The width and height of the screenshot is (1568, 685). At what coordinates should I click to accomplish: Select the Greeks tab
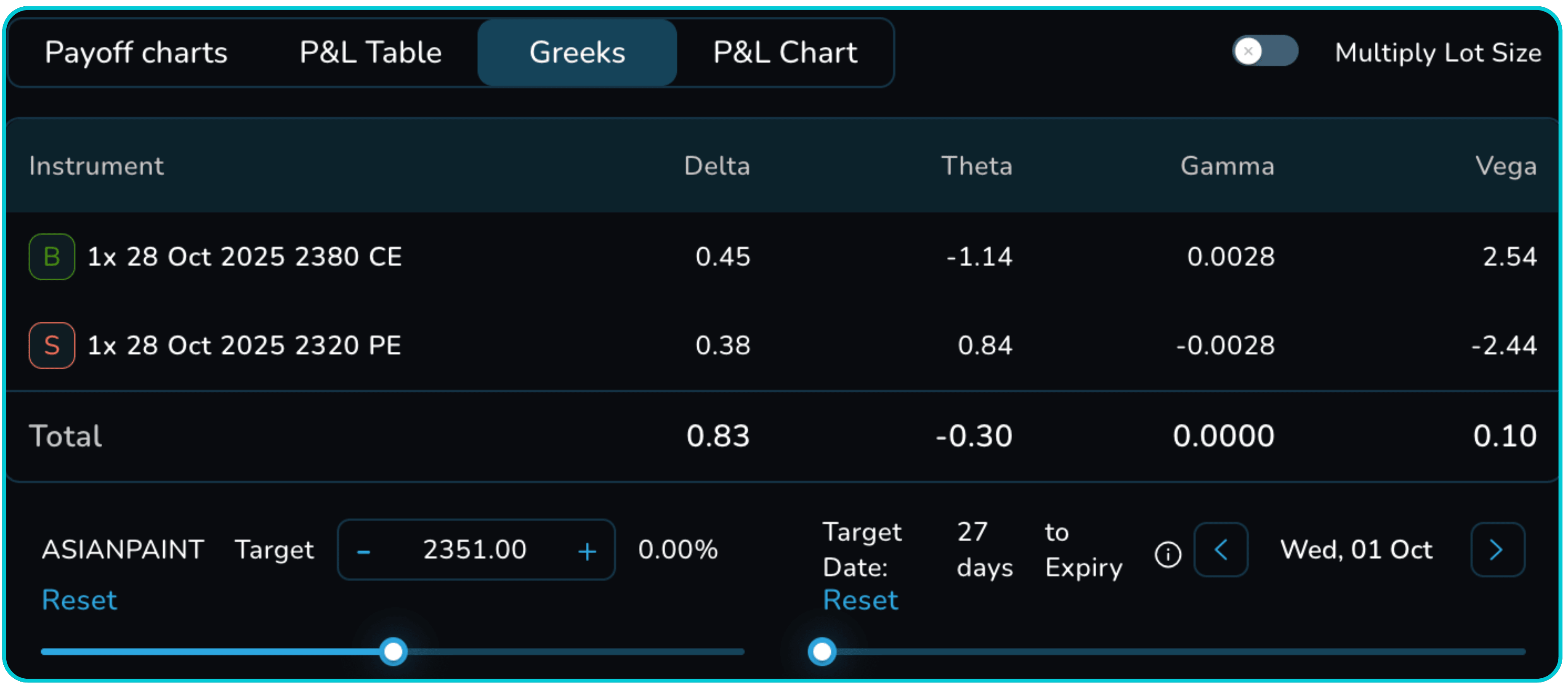tap(577, 52)
